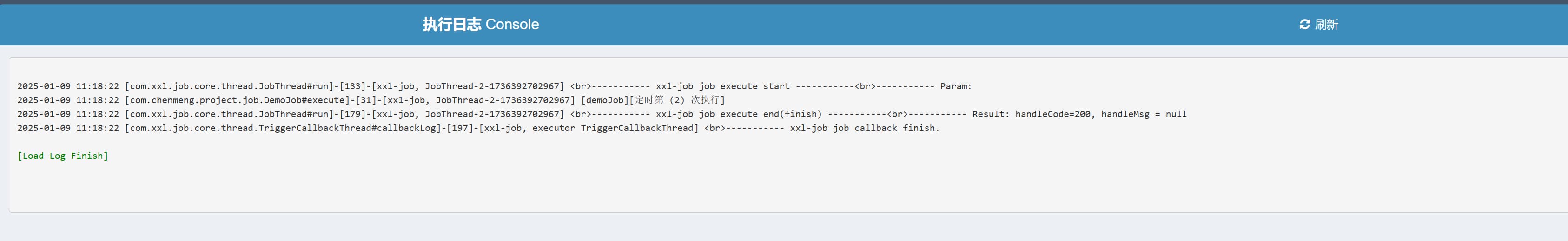The image size is (1568, 241).
Task: Click the 'xxl-job job callback finish.' text
Action: 864,129
